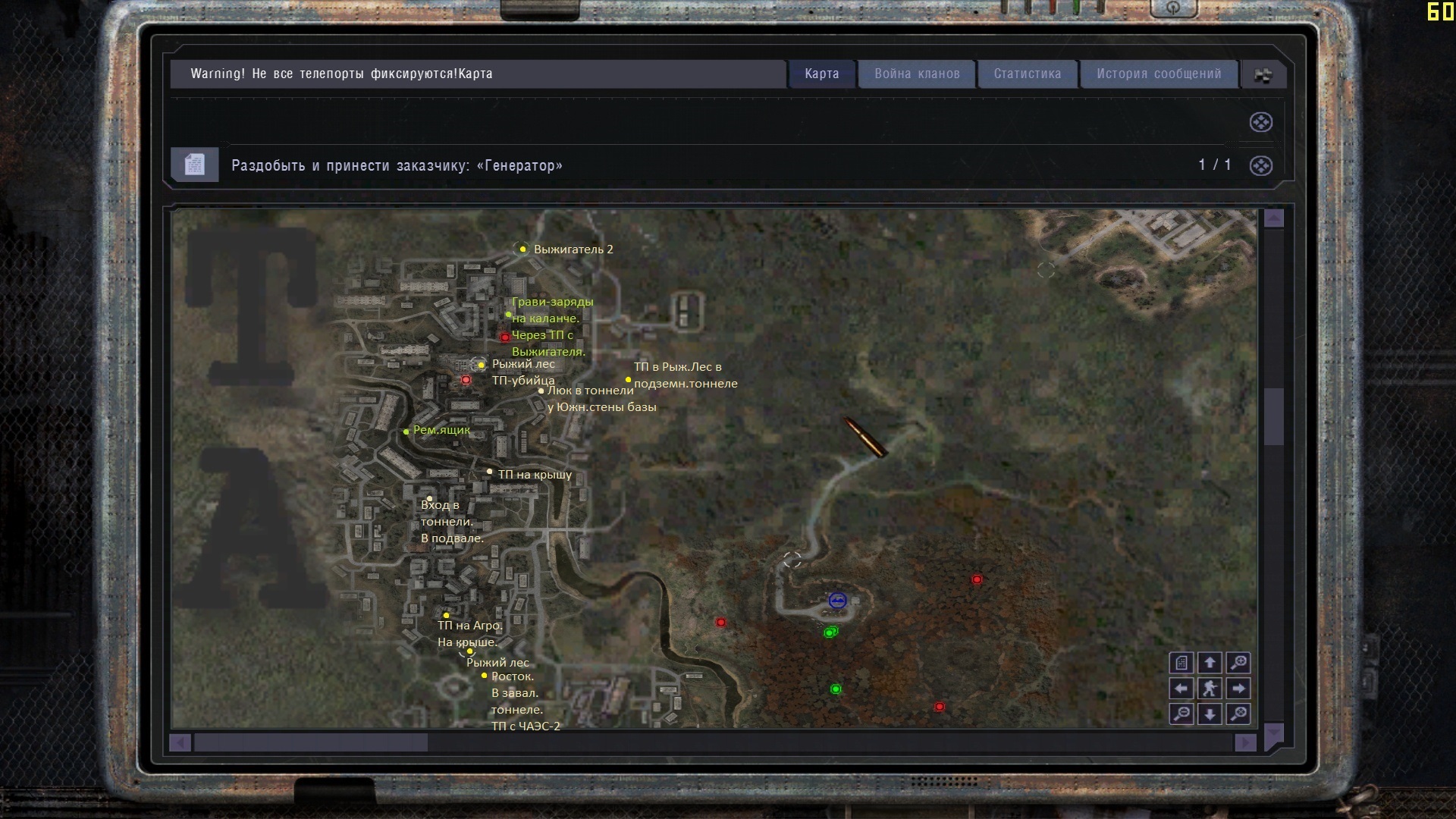Open the Статистика tab
Viewport: 1456px width, 819px height.
pyautogui.click(x=1027, y=74)
